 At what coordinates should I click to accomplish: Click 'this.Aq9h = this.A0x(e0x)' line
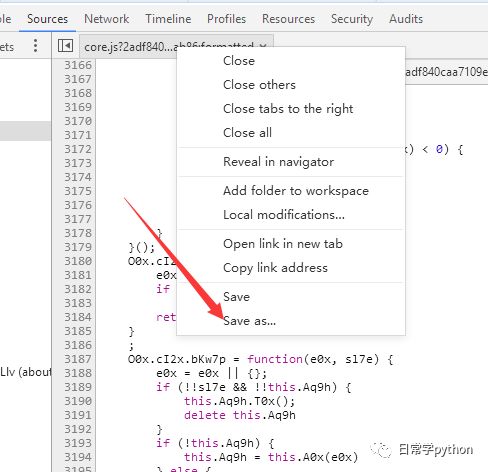[271, 457]
